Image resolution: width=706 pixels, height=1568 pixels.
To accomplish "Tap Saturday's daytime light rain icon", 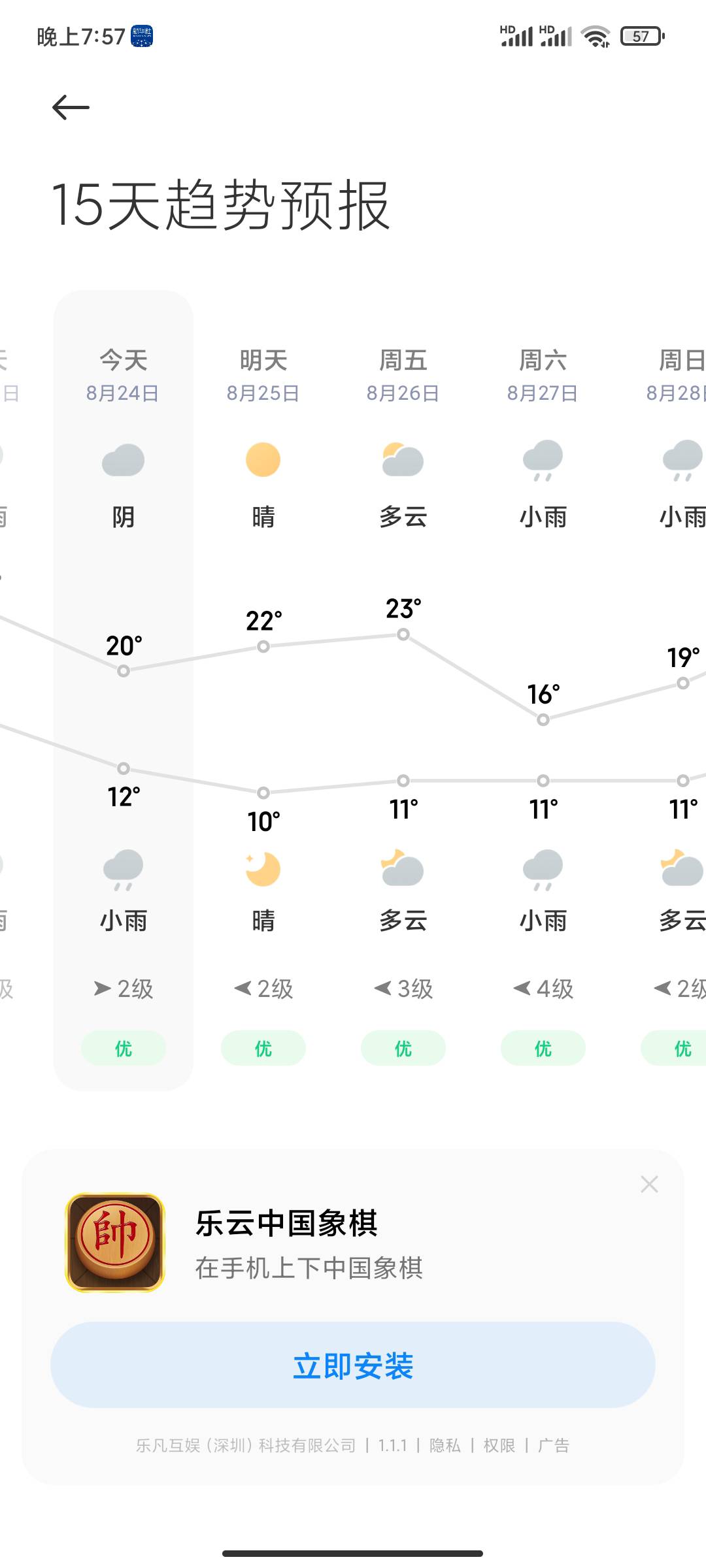I will 543,460.
